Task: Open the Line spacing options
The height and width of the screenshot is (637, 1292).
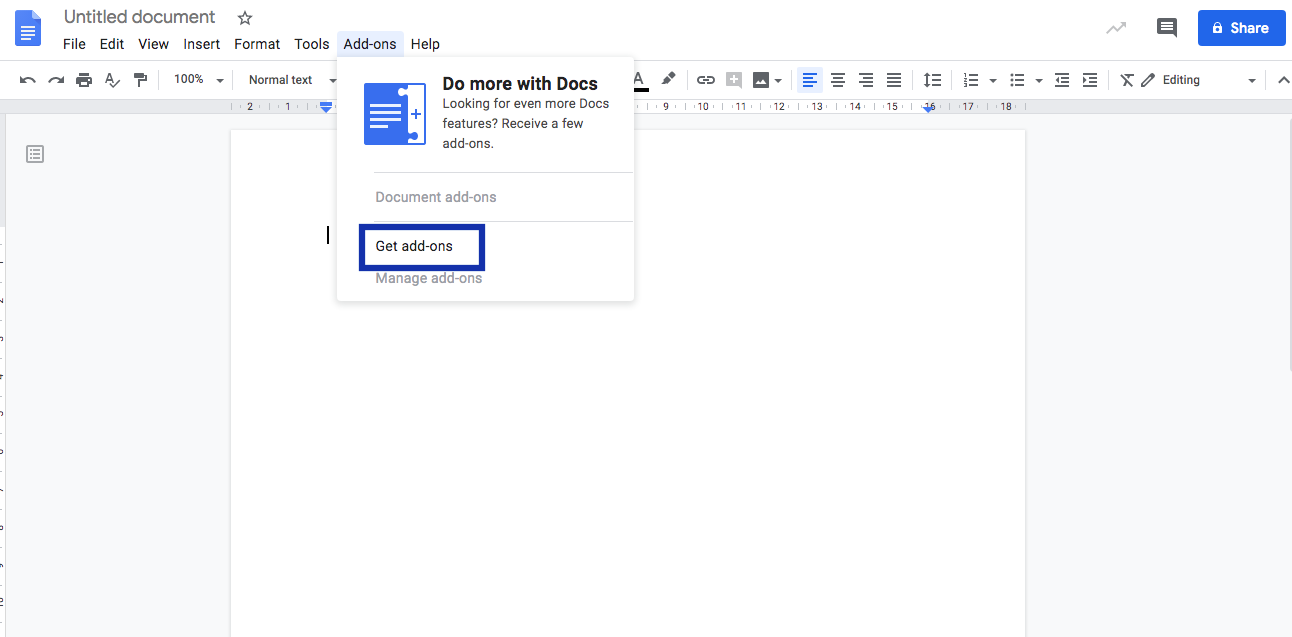Action: point(932,80)
